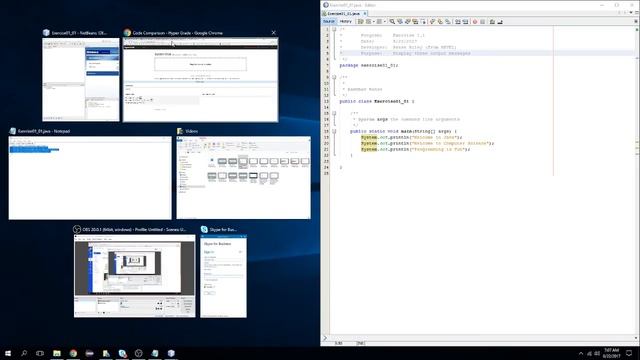Click the Task View taskbar button
This screenshot has height=360, width=640.
[40, 353]
